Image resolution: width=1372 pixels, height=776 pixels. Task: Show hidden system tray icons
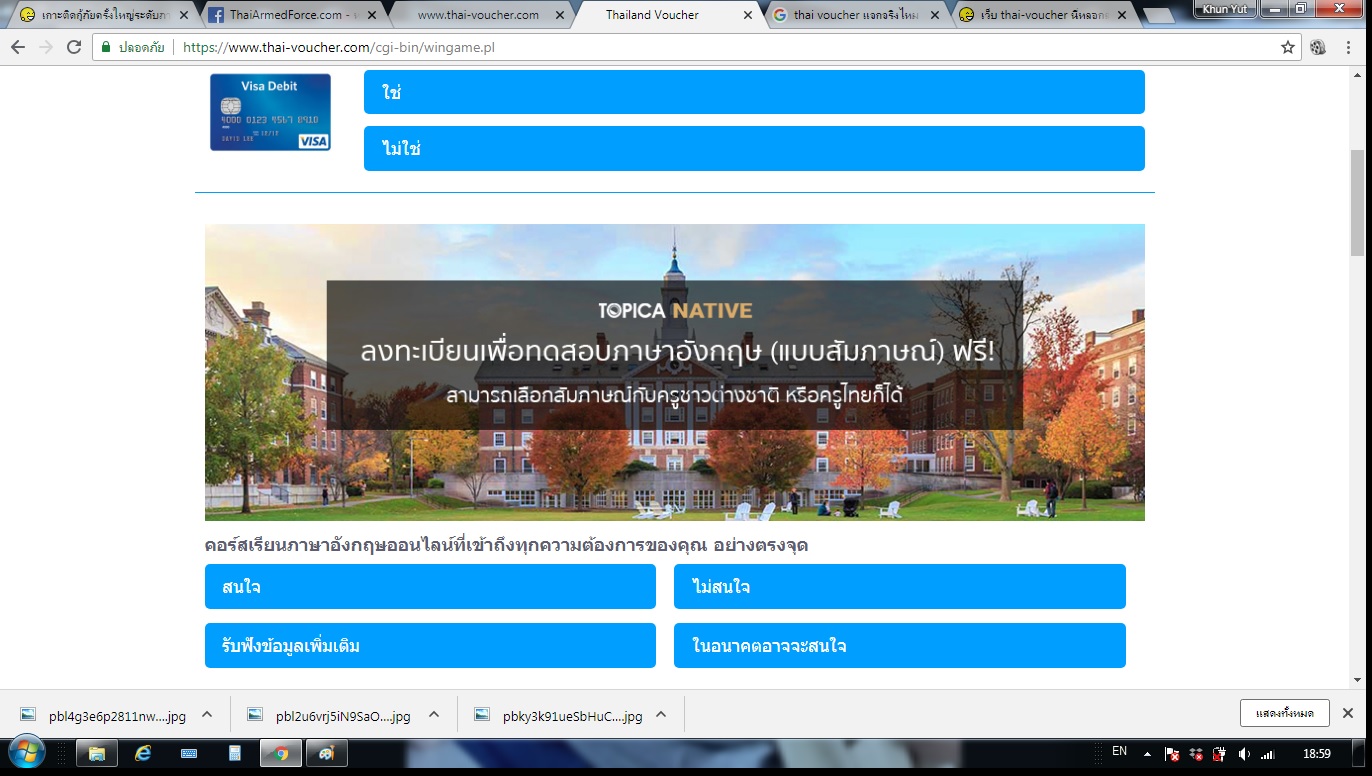coord(1147,754)
